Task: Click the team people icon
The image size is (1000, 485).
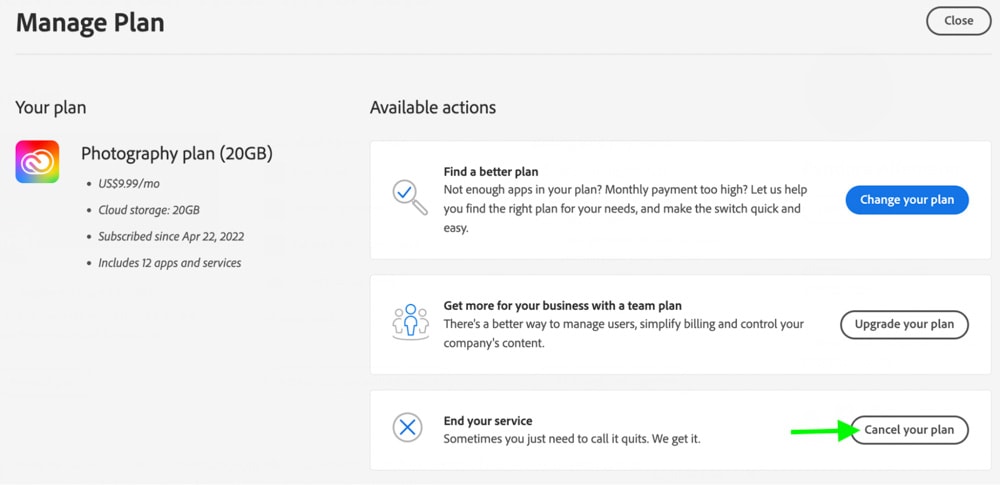Action: (x=410, y=322)
